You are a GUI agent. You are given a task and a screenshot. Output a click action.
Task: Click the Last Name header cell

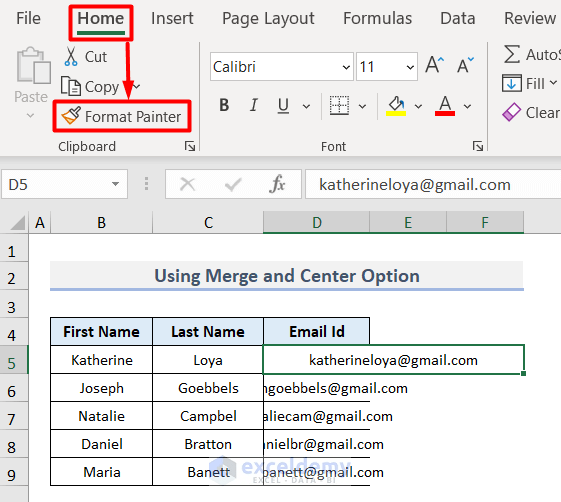208,331
